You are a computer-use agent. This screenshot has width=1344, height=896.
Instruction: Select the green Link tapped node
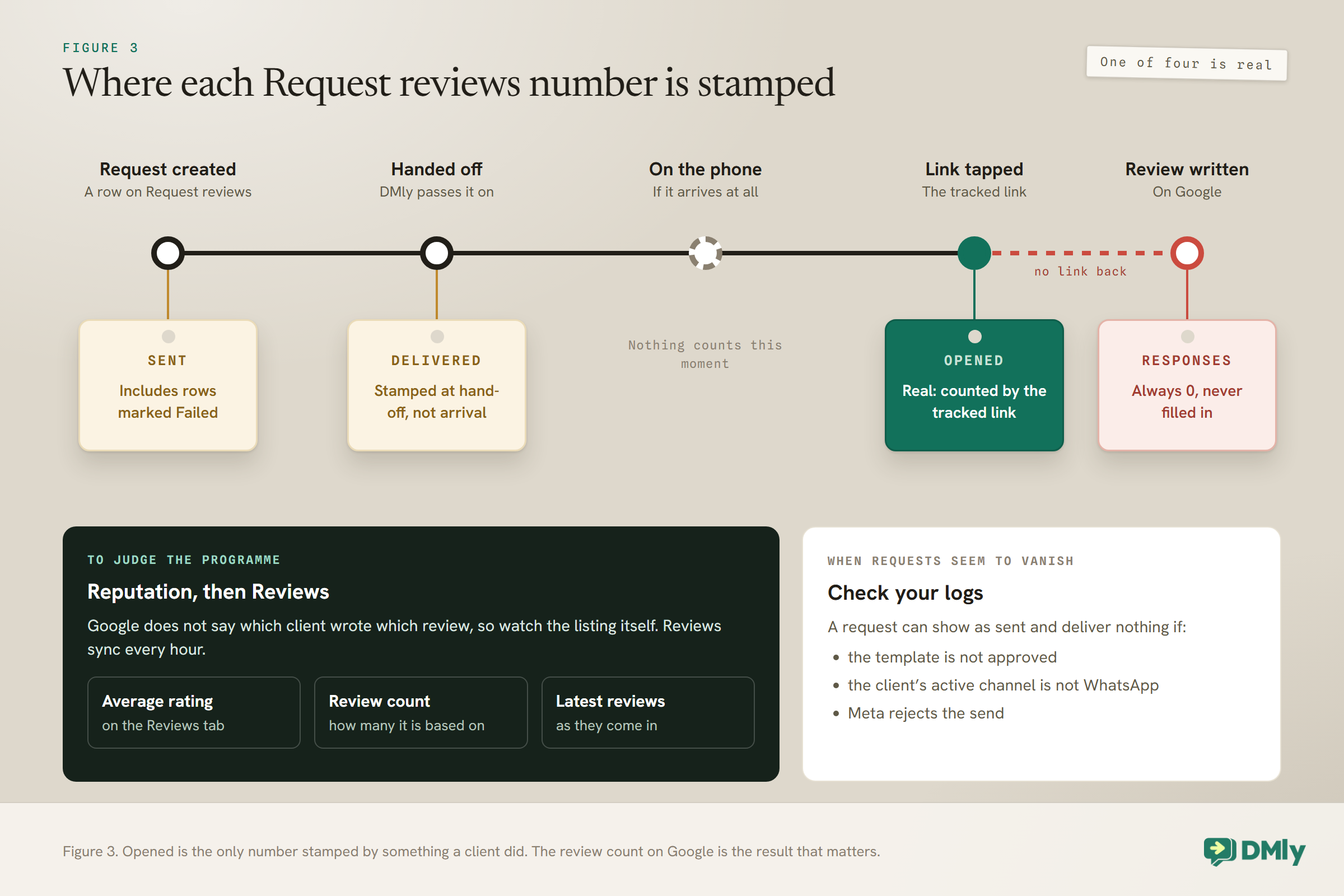(974, 253)
